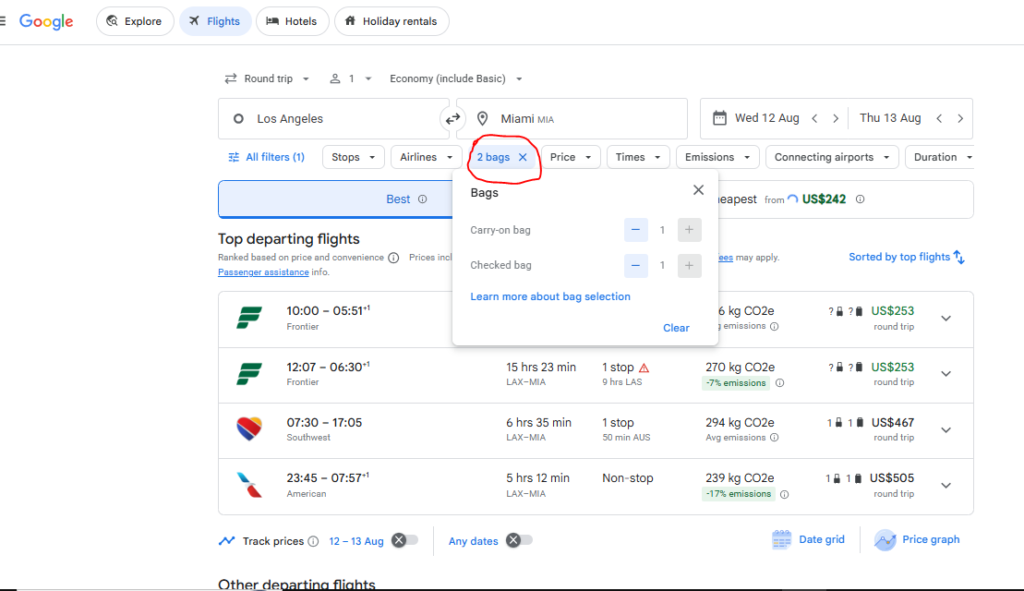Expand the Southwest 07:30 flight details

[x=946, y=430]
